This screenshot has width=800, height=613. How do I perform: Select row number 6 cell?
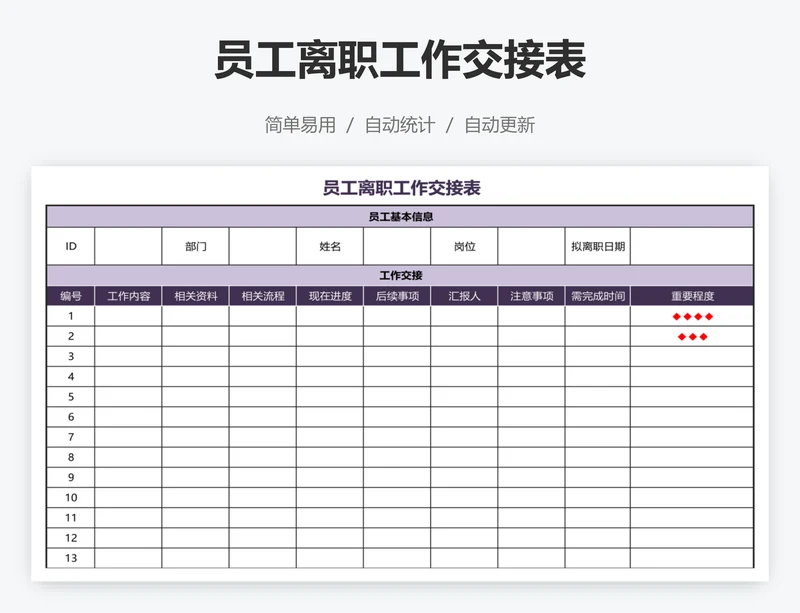click(70, 417)
